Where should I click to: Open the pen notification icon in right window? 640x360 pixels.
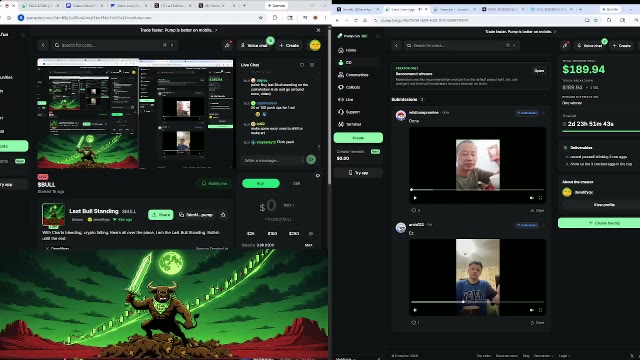(565, 45)
